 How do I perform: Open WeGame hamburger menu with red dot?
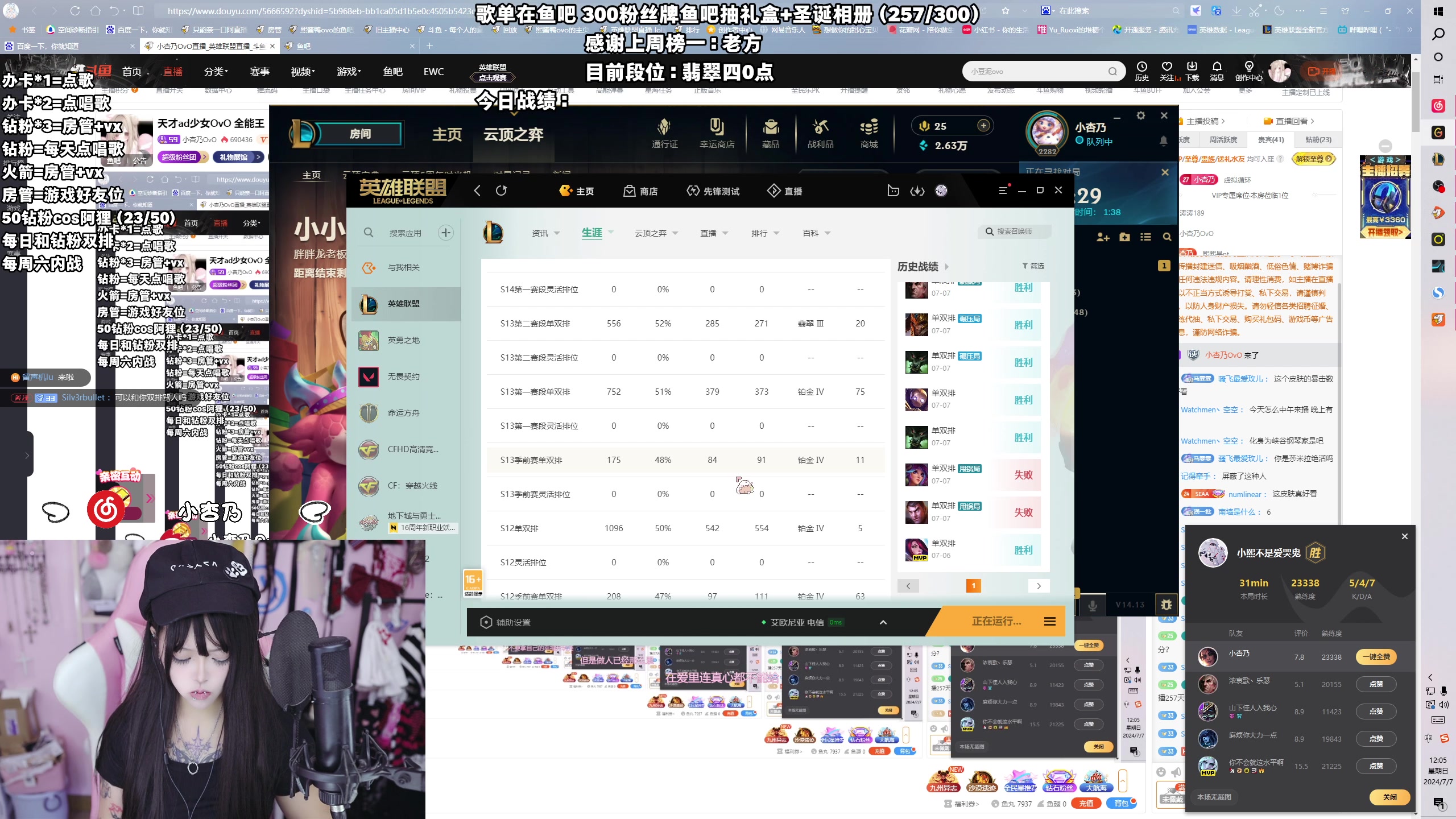[x=1004, y=190]
